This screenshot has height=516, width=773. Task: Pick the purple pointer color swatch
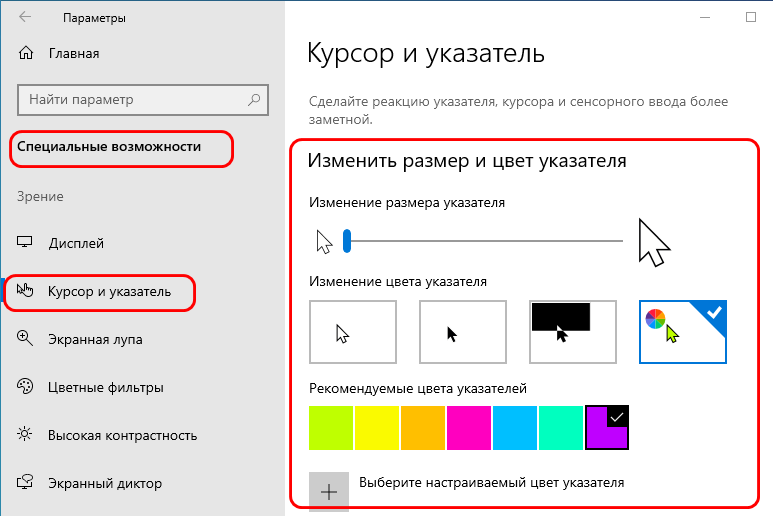[607, 428]
